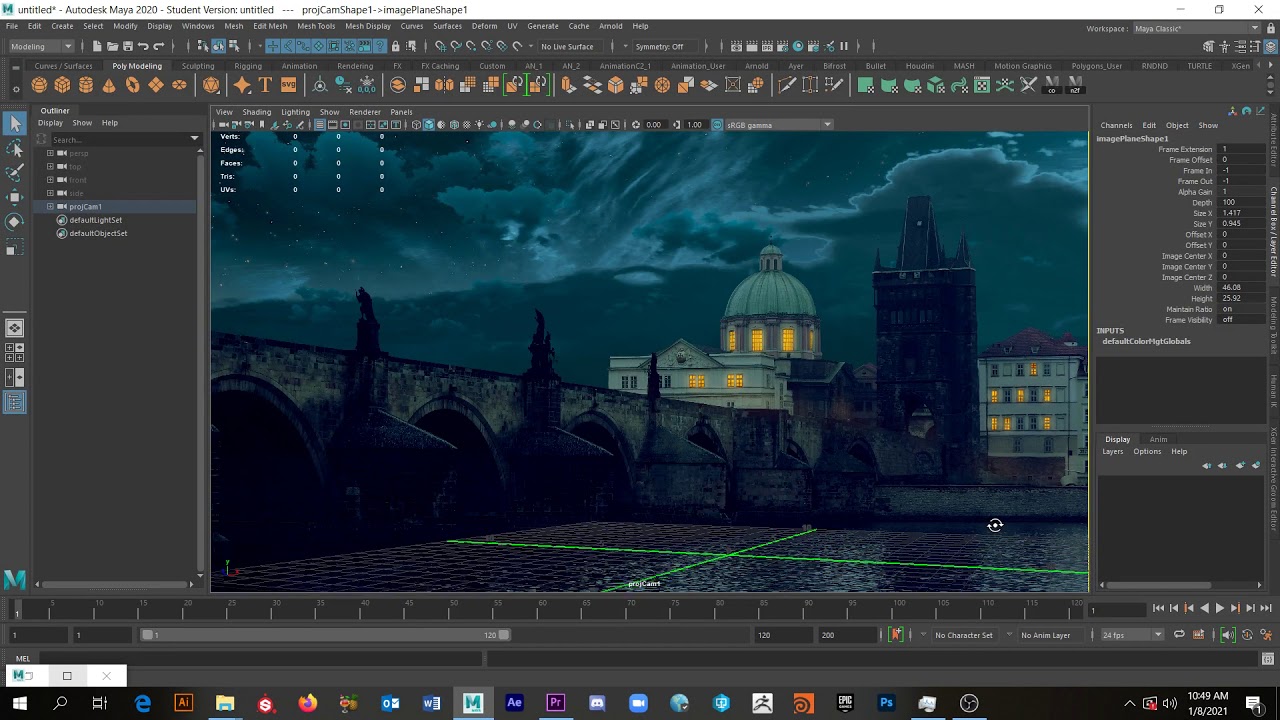Click the Depth value field showing 100

coord(1241,203)
